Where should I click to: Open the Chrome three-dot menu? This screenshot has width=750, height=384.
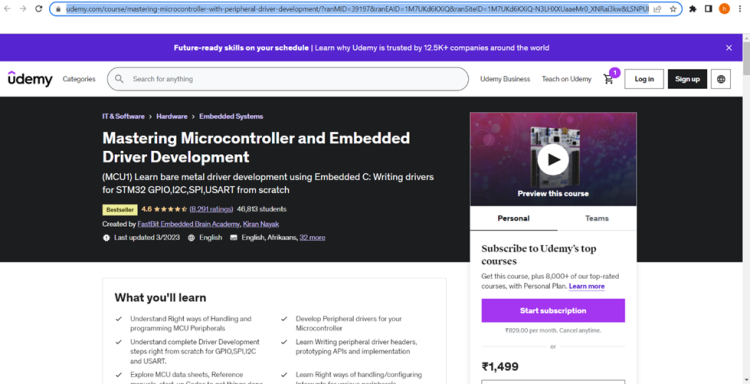[740, 9]
